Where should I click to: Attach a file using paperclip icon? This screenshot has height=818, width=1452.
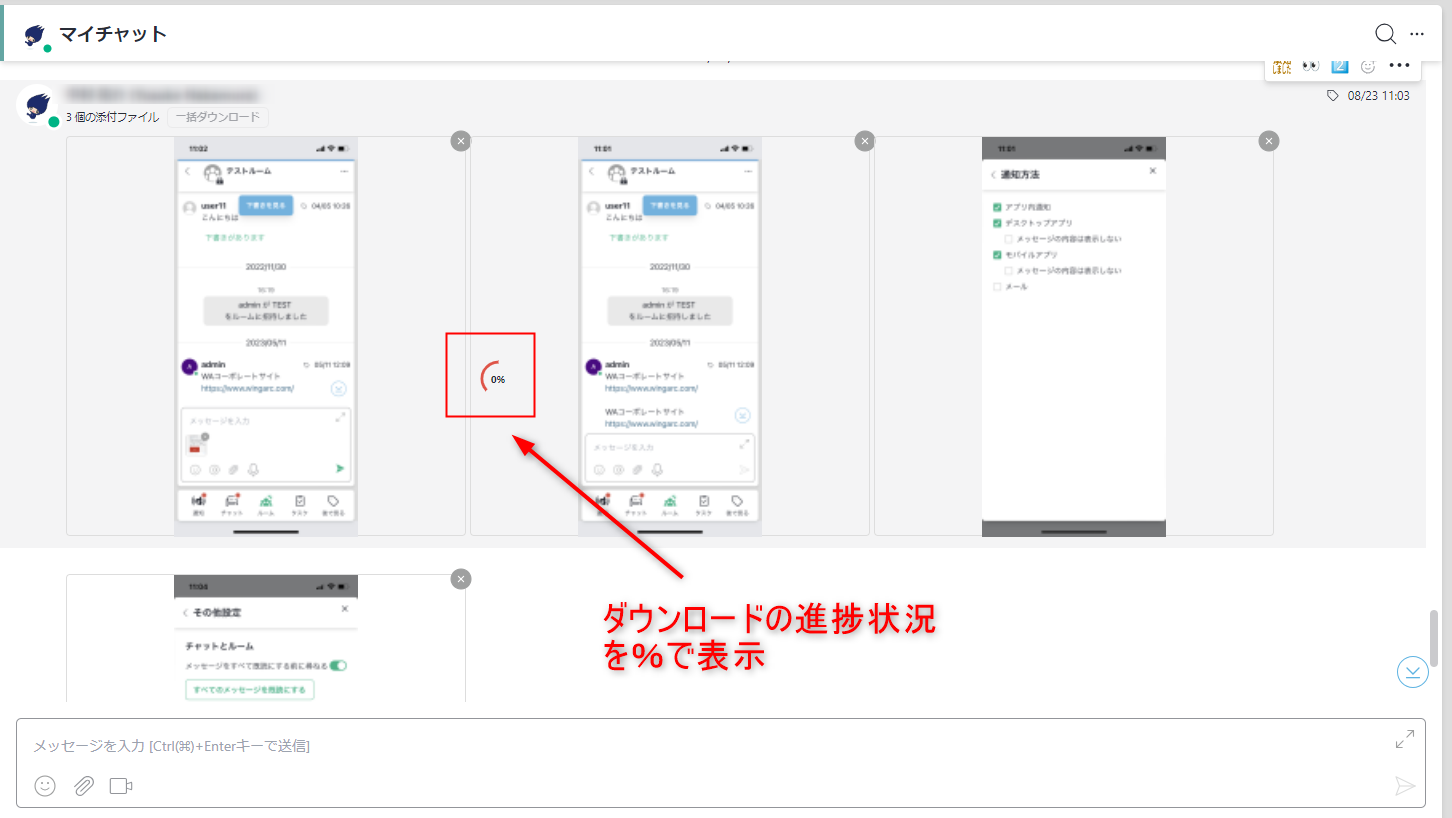(84, 786)
